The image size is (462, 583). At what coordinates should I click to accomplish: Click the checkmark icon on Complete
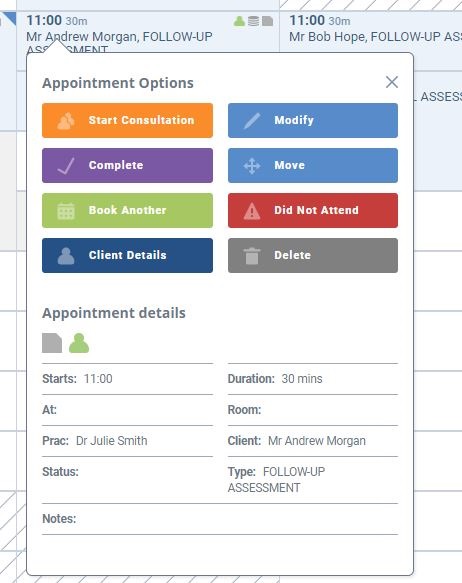pyautogui.click(x=66, y=166)
